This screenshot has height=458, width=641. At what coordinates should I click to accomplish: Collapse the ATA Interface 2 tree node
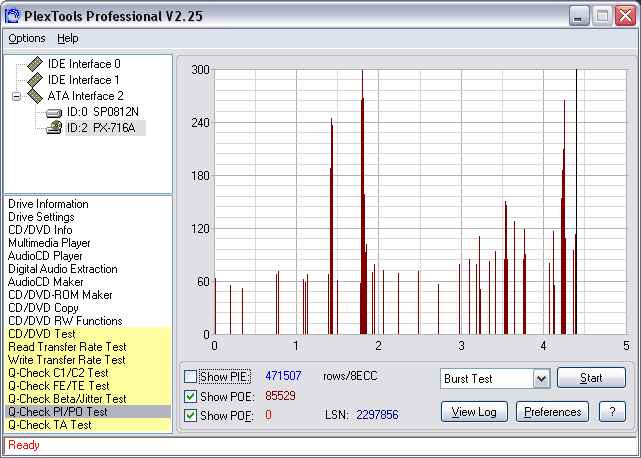pyautogui.click(x=16, y=97)
